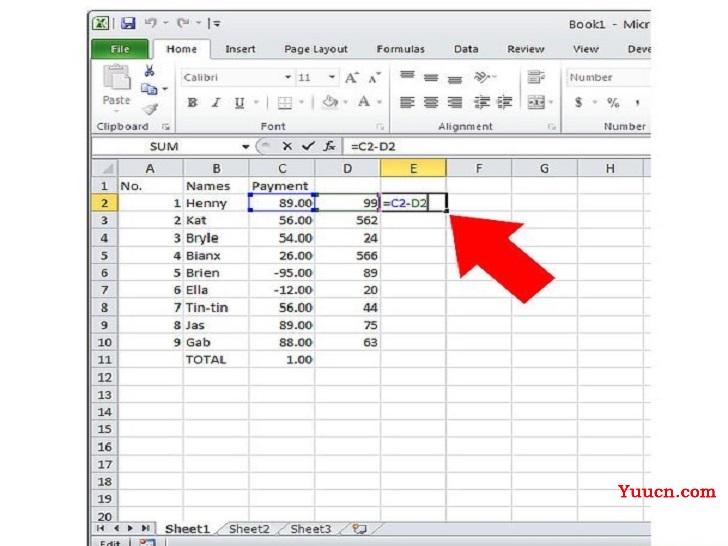
Task: Click the Decrease Indent icon
Action: coord(481,102)
